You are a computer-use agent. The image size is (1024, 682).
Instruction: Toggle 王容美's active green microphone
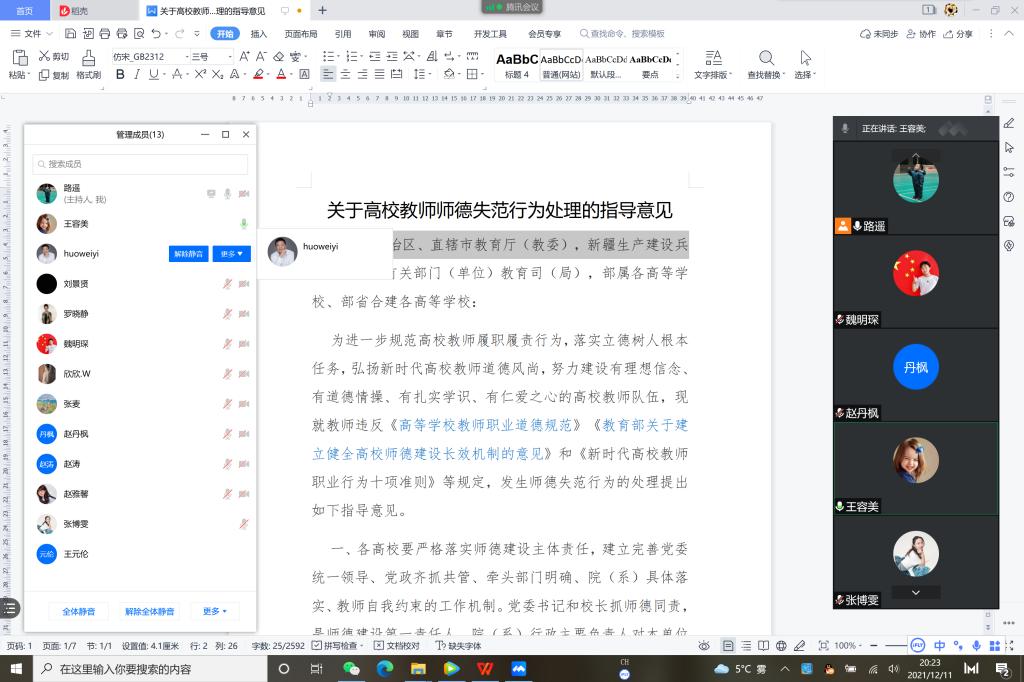coord(244,224)
